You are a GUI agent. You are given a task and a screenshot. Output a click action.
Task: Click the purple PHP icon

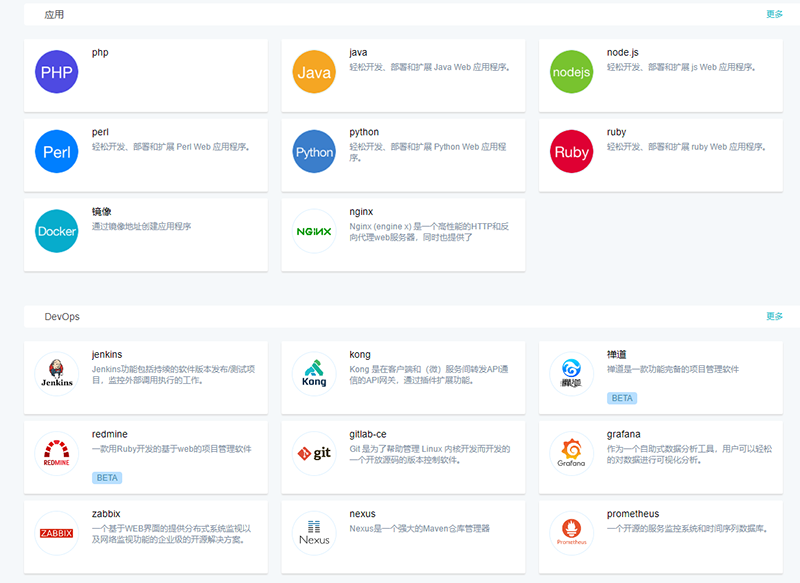point(56,72)
